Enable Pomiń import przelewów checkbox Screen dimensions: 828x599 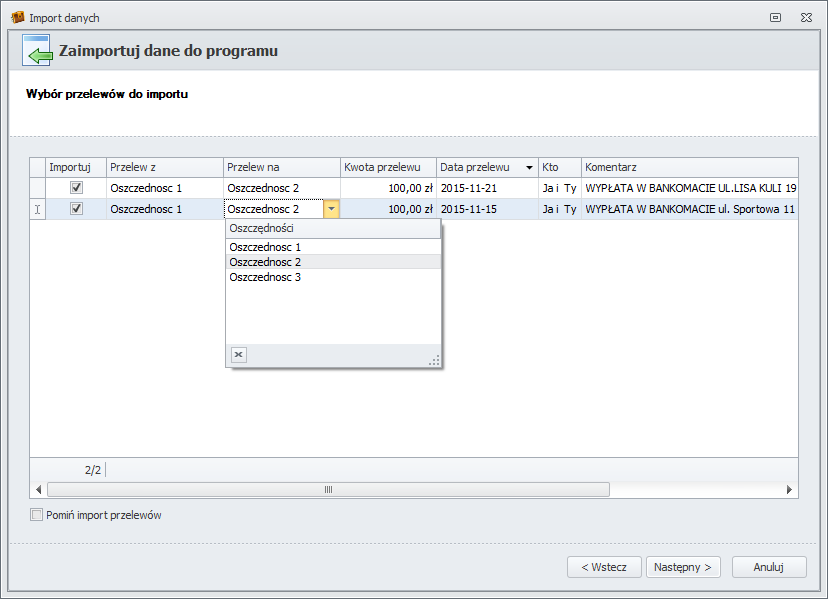[x=37, y=515]
